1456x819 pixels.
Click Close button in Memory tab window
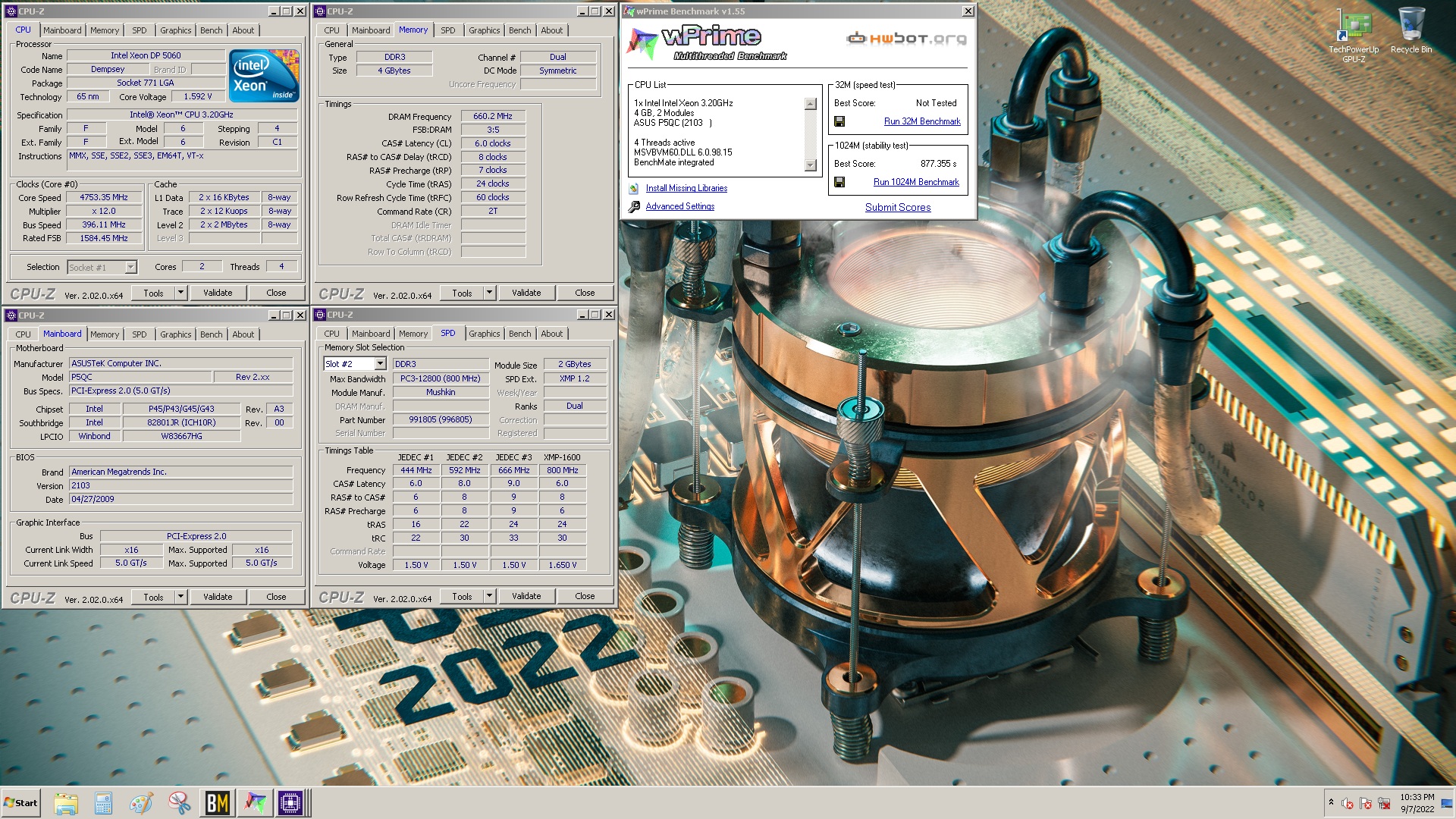[x=585, y=293]
